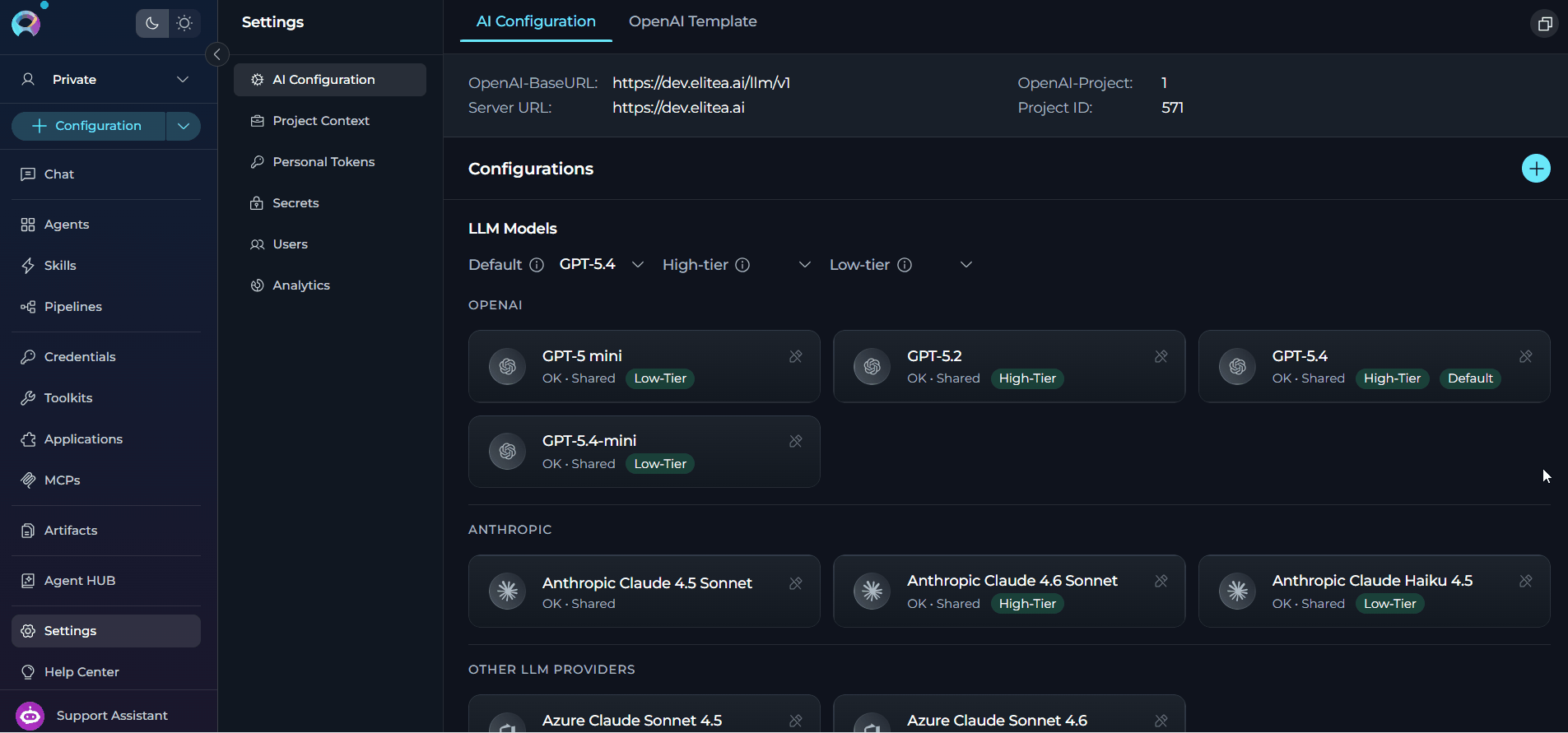
Task: Click the Applications puzzle icon
Action: click(x=28, y=439)
